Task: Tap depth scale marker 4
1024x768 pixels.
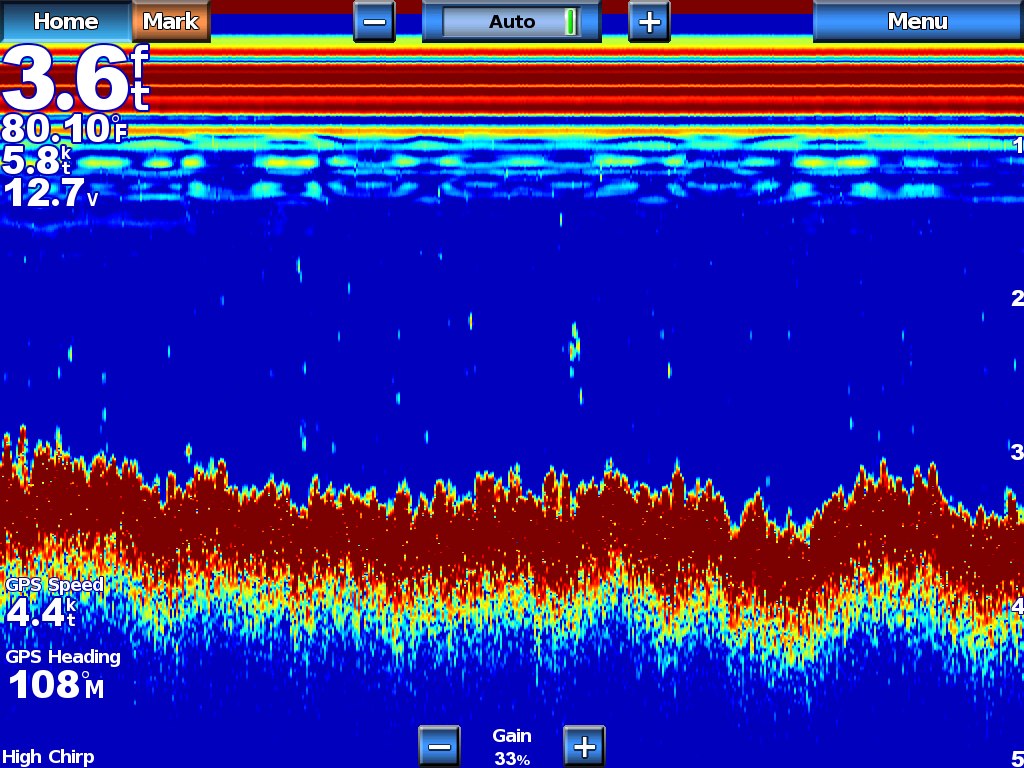Action: pos(1017,606)
